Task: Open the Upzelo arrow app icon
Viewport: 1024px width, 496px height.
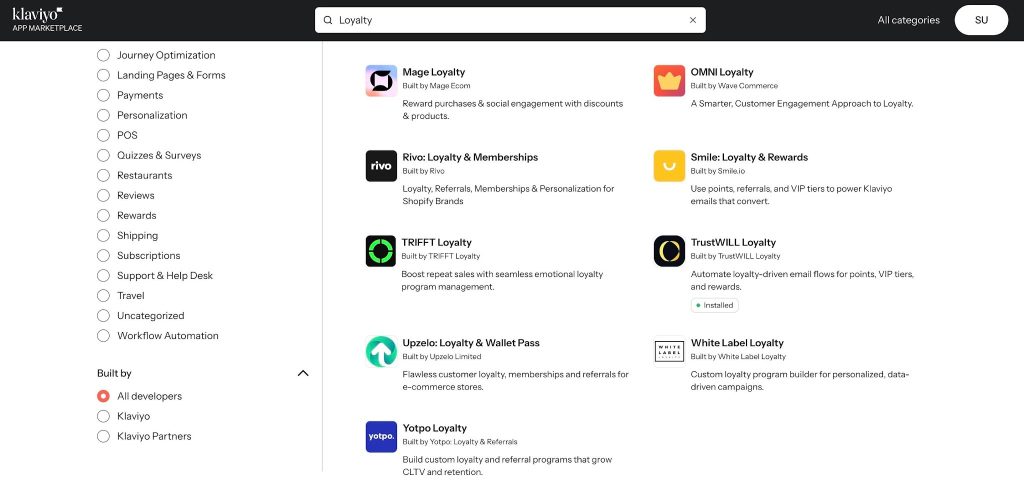Action: pos(381,352)
